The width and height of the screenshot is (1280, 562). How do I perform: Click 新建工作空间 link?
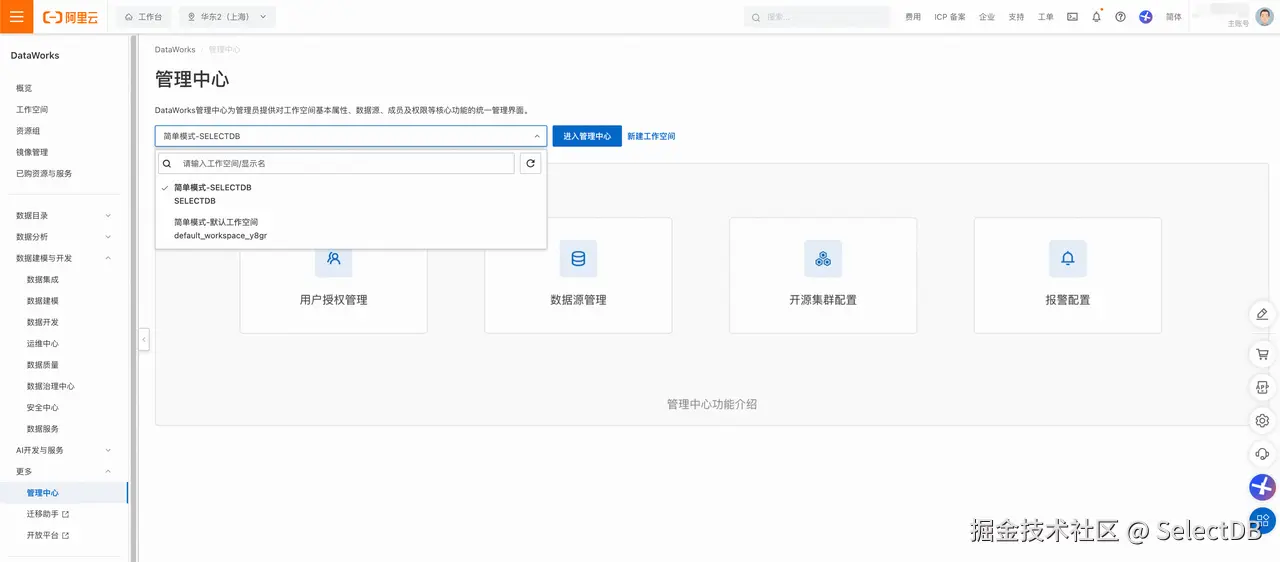click(651, 136)
